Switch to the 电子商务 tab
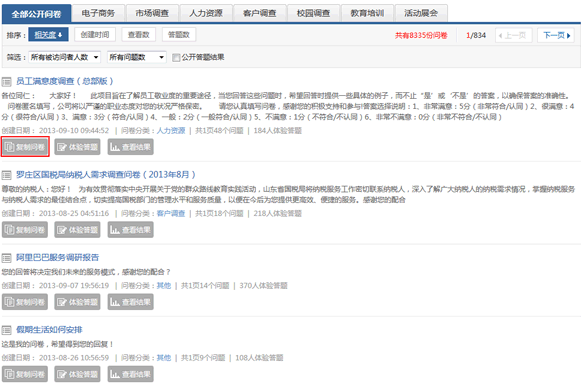585x384 pixels. coord(98,13)
